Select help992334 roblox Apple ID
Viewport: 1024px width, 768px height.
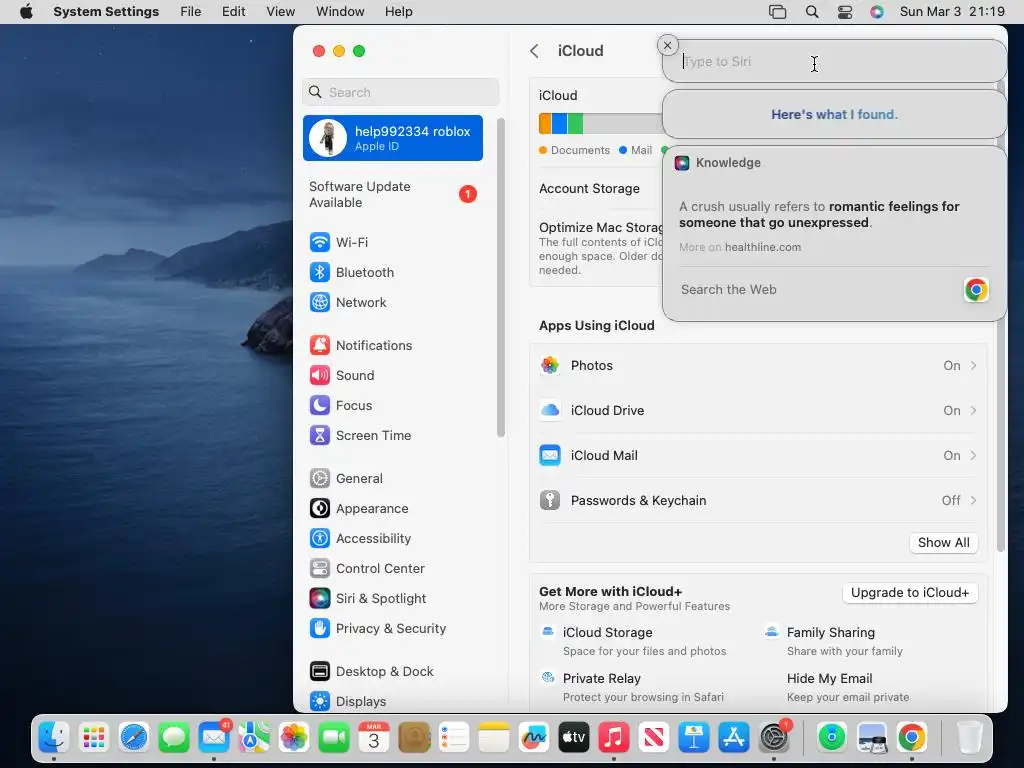pyautogui.click(x=392, y=138)
